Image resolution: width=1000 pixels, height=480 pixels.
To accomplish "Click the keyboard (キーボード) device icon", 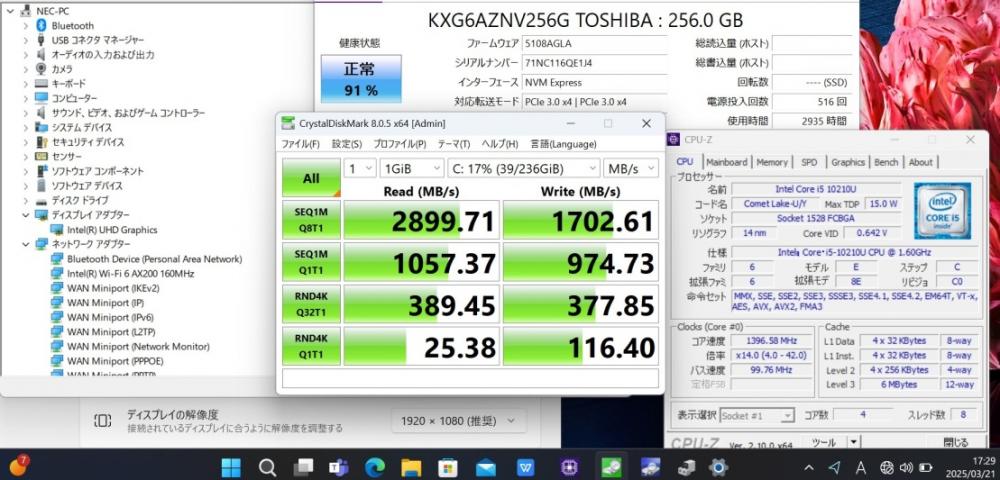I will click(41, 84).
